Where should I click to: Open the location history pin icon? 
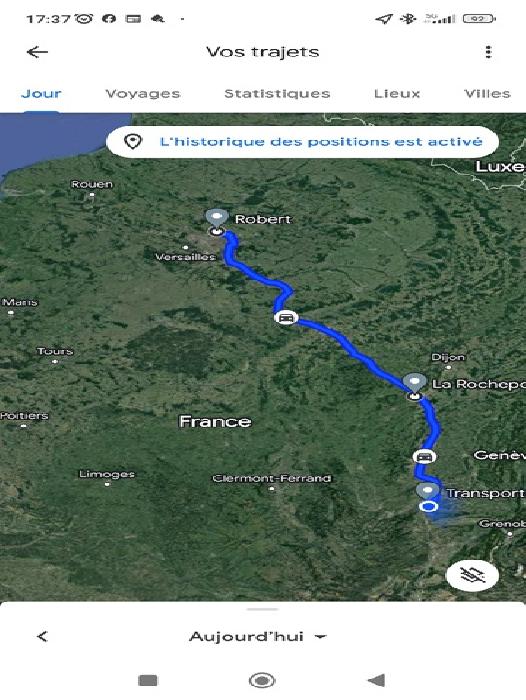point(133,142)
